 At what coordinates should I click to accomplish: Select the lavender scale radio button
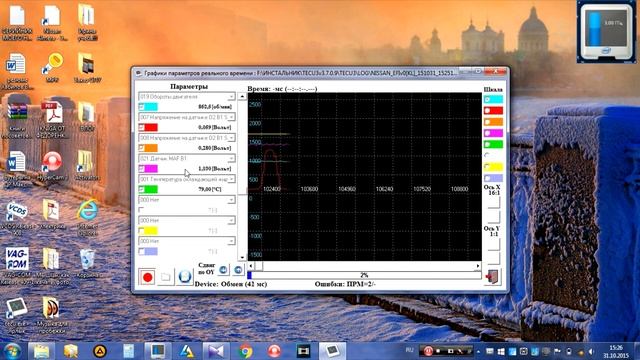pos(487,178)
